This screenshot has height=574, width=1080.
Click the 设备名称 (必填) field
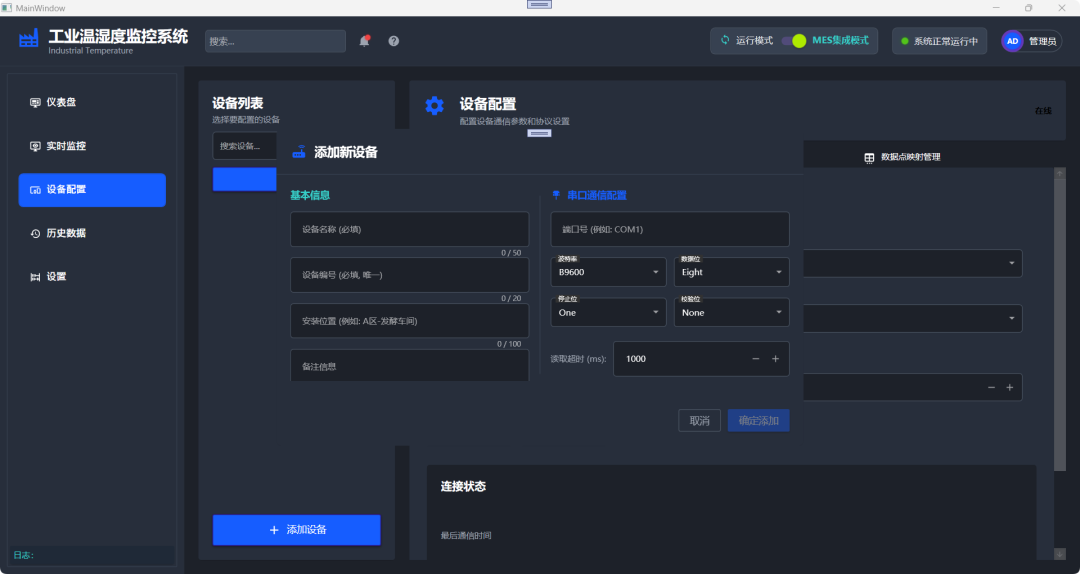pos(409,229)
